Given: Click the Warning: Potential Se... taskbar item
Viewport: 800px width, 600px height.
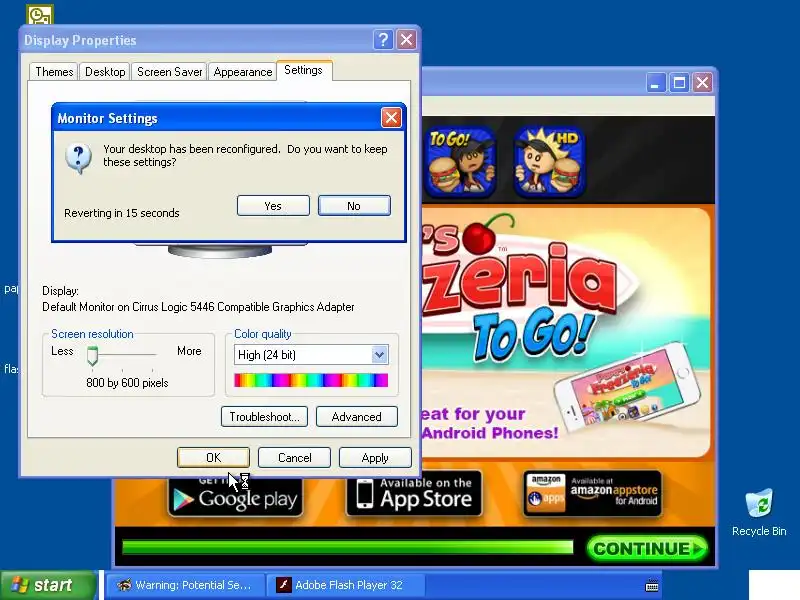Looking at the screenshot, I should (186, 585).
